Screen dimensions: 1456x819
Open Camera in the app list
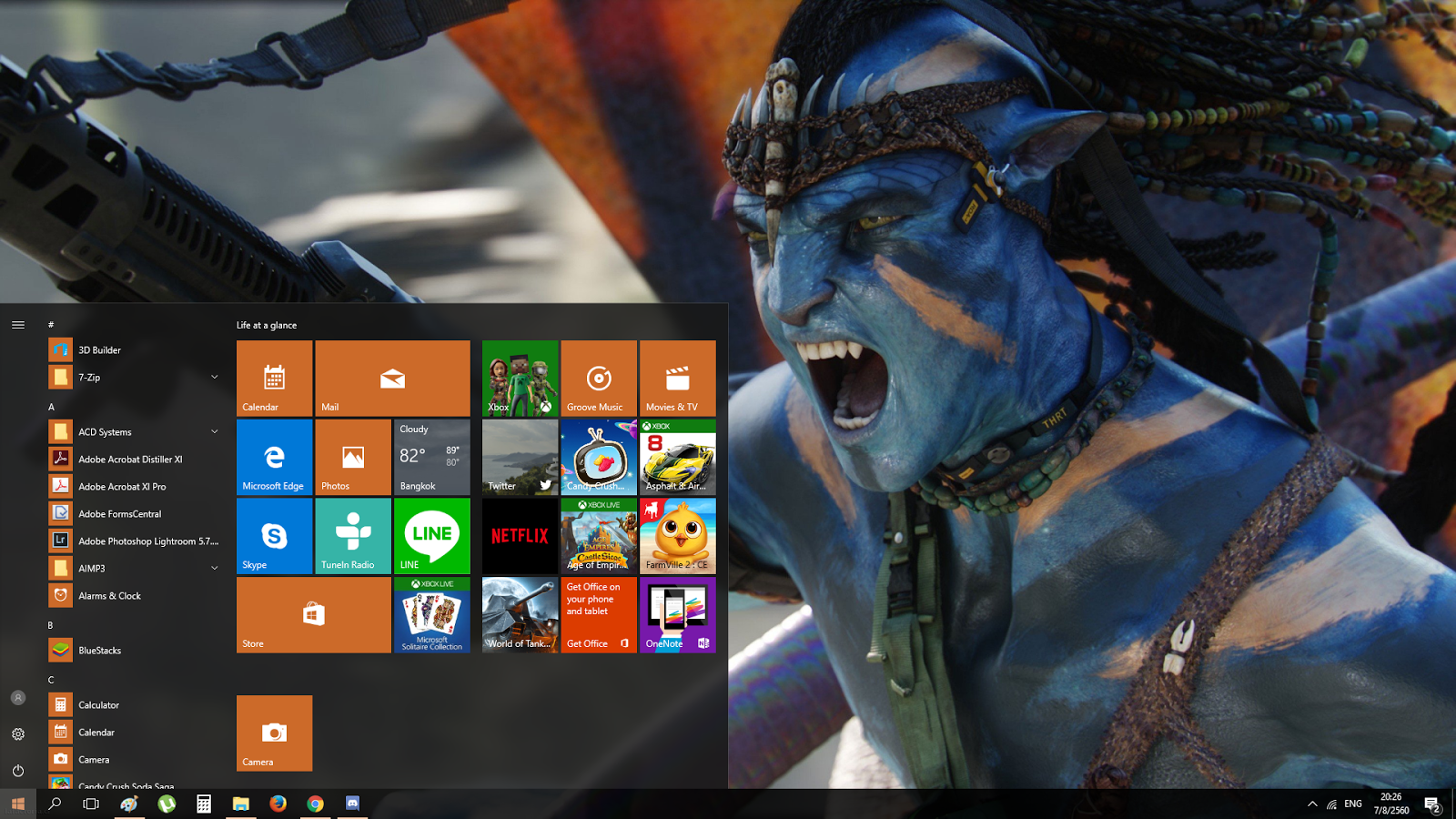[x=135, y=759]
